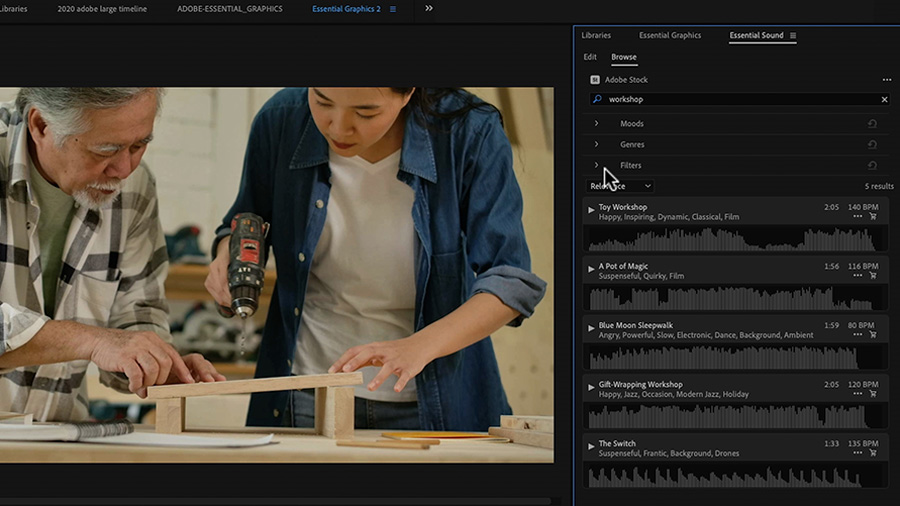Switch to the Edit tab
The height and width of the screenshot is (506, 900).
pos(590,57)
